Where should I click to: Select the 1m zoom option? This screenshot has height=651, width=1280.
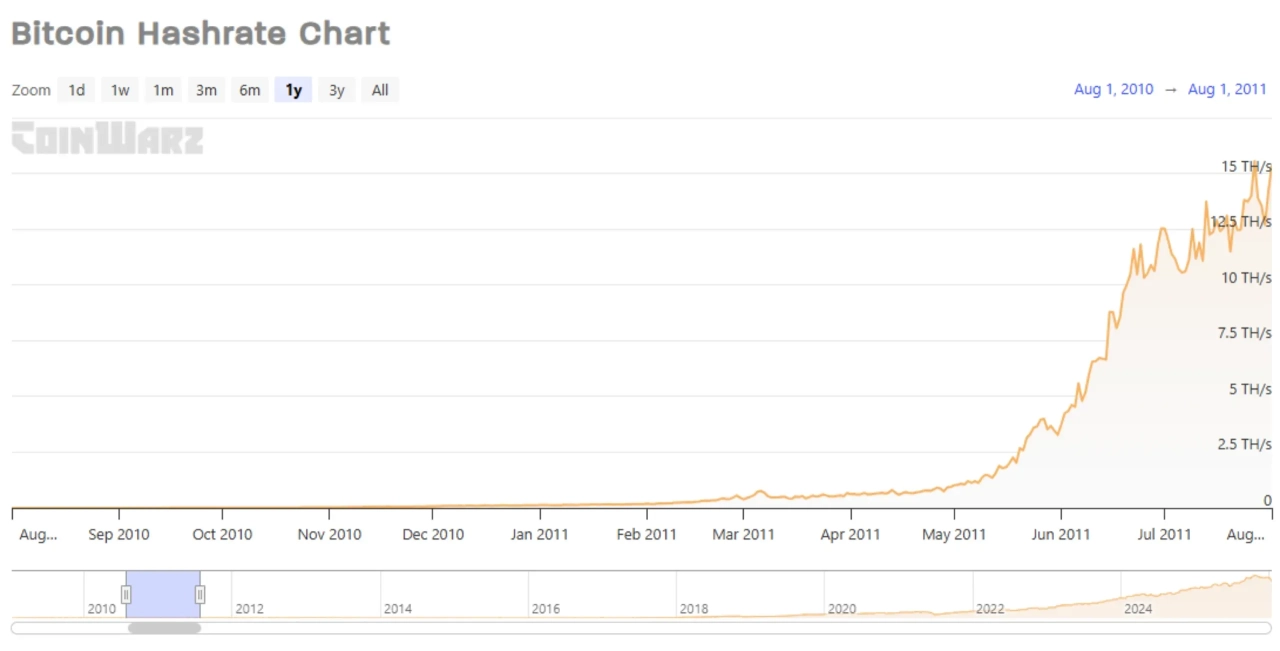(163, 90)
